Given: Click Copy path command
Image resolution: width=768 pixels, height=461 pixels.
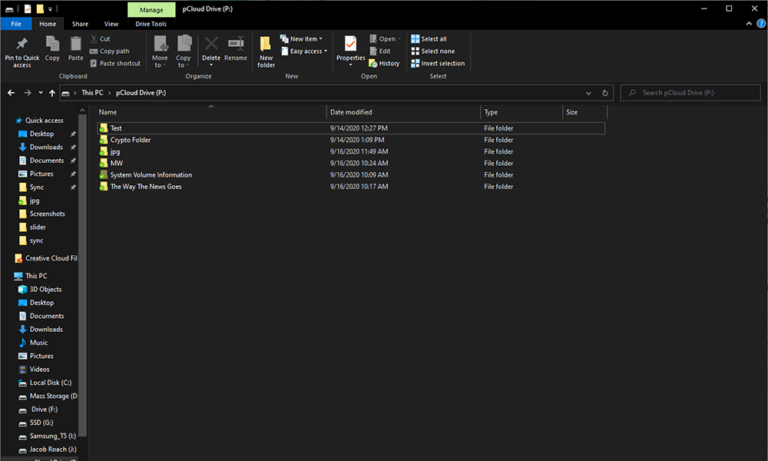Looking at the screenshot, I should (x=109, y=51).
